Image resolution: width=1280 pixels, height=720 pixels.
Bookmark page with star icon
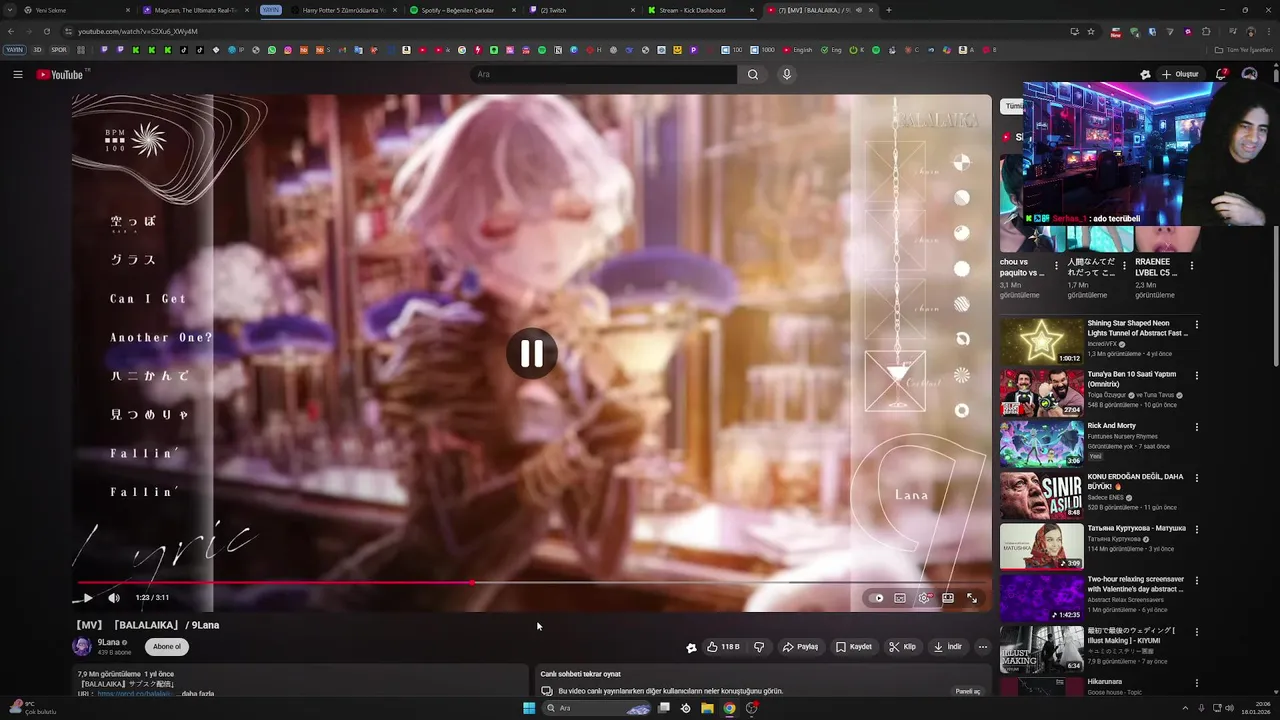pyautogui.click(x=1091, y=31)
